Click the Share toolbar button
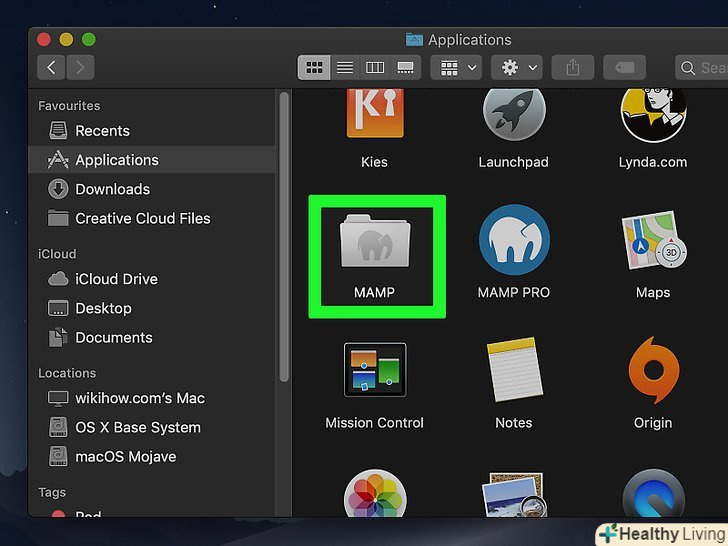The width and height of the screenshot is (728, 546). click(x=573, y=68)
